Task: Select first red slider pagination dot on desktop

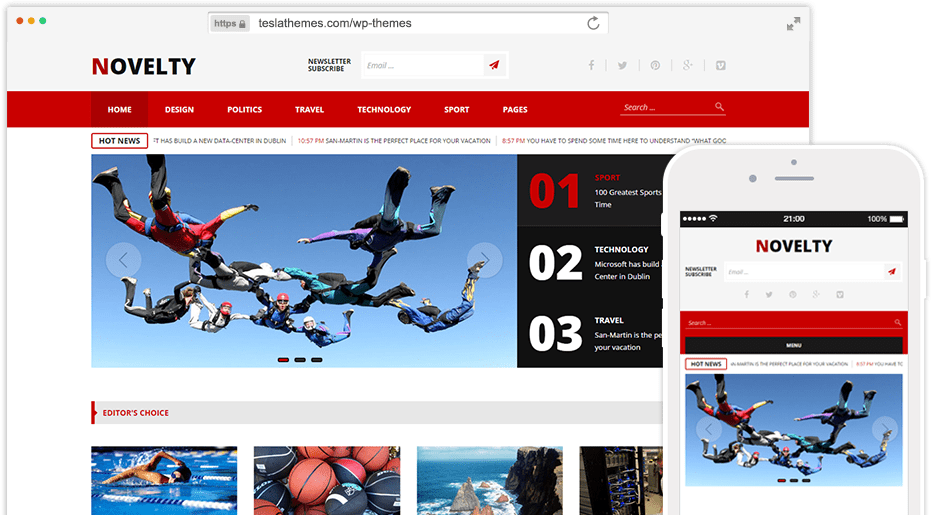Action: pyautogui.click(x=283, y=360)
